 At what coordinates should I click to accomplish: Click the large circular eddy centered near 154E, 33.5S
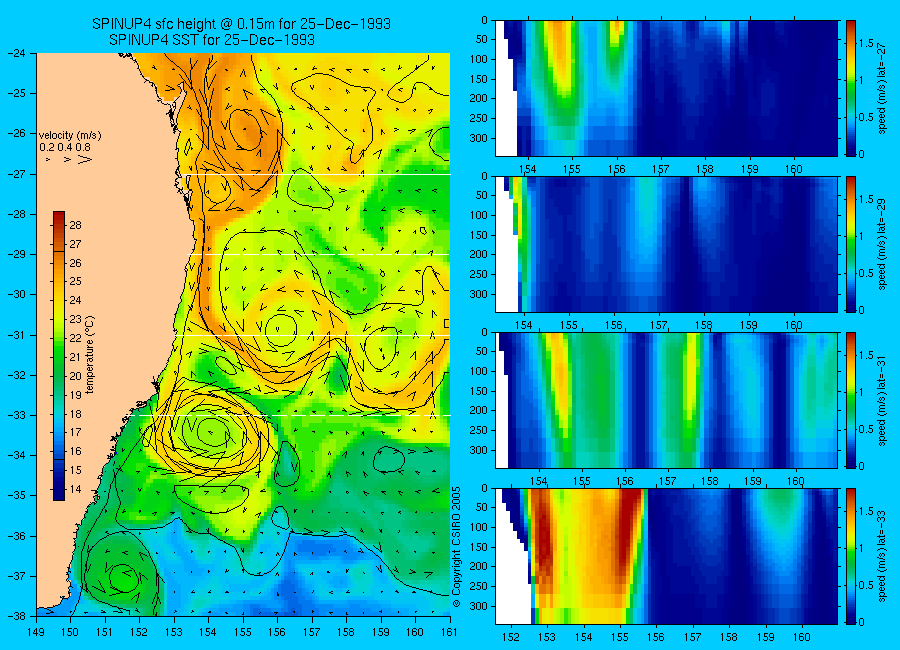tap(210, 431)
